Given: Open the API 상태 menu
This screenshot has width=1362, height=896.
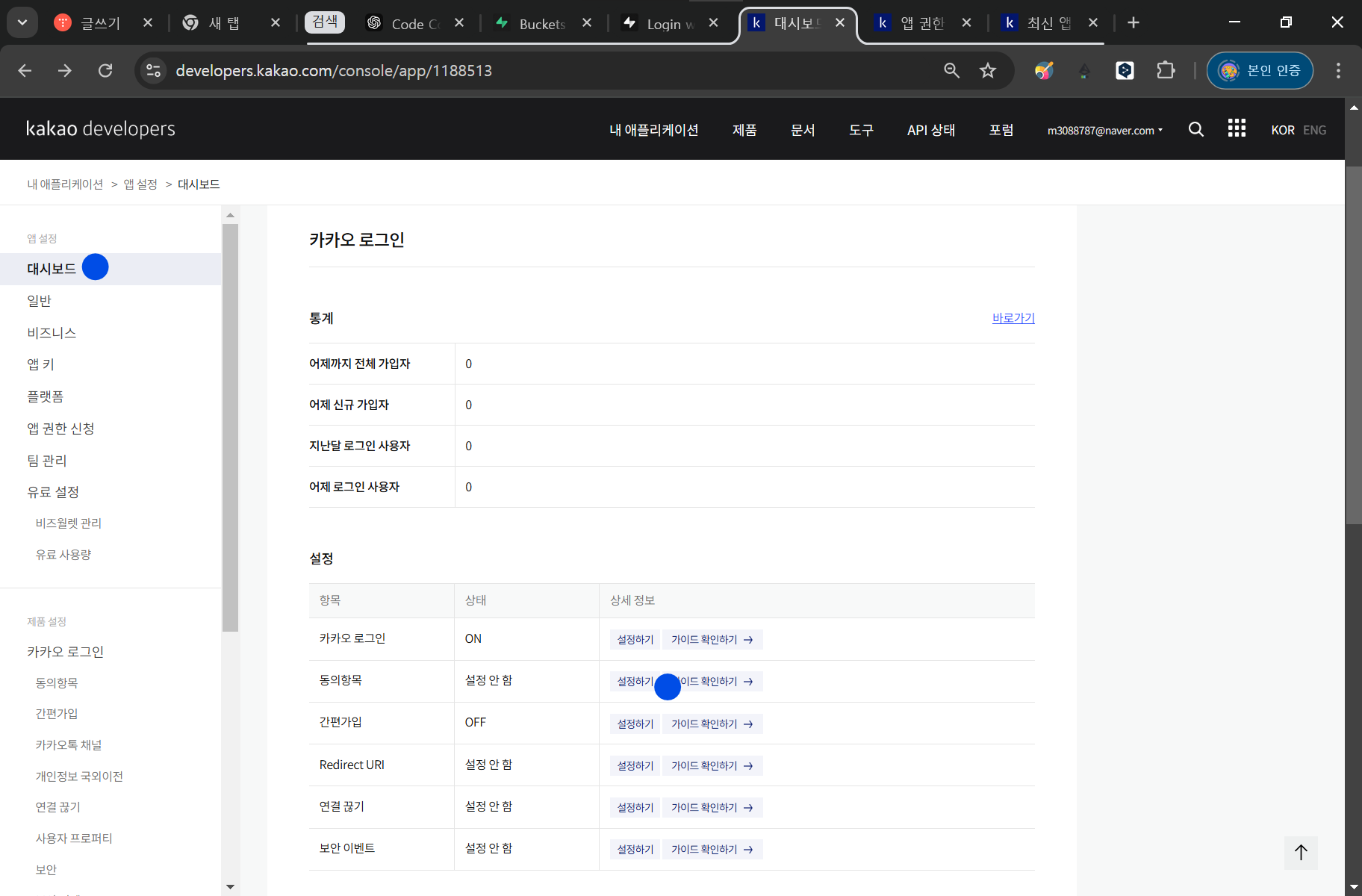Looking at the screenshot, I should pos(931,130).
